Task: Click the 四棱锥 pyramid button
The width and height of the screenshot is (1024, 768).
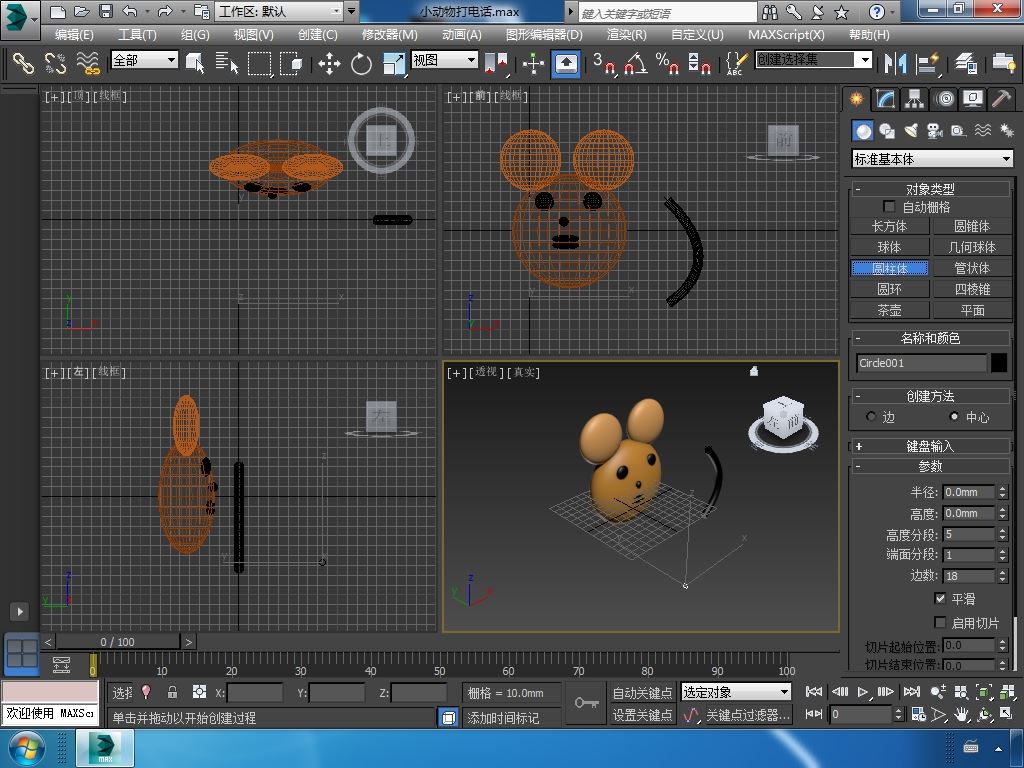Action: (972, 289)
